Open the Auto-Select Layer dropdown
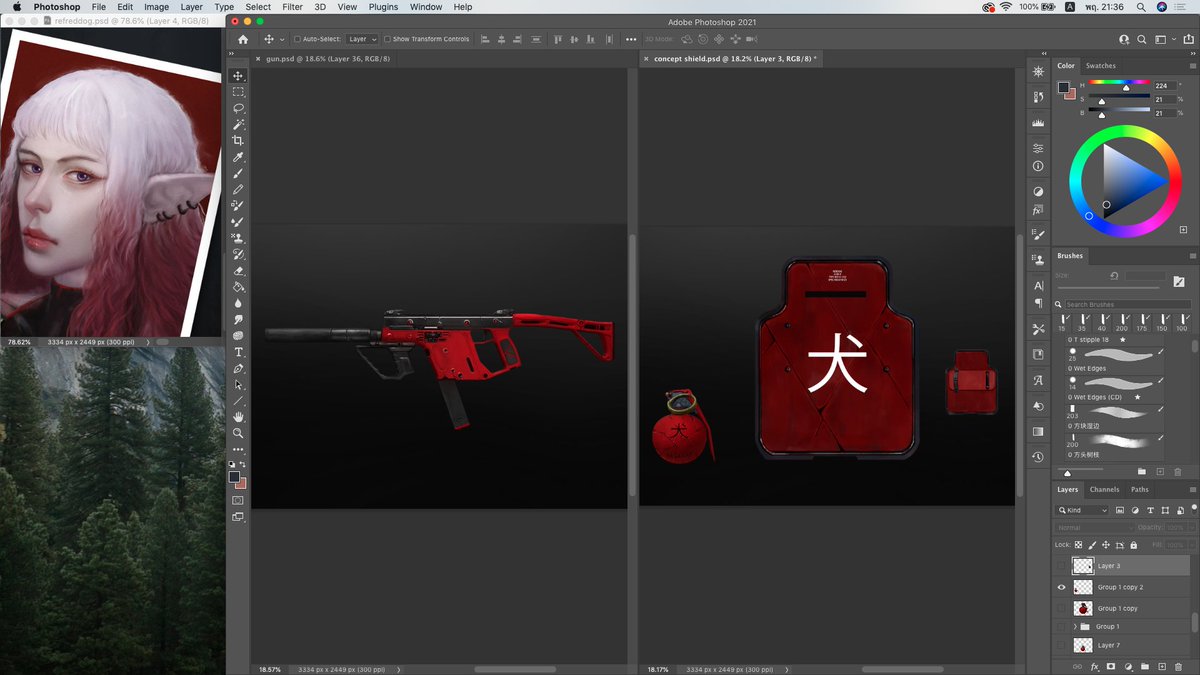 [362, 39]
